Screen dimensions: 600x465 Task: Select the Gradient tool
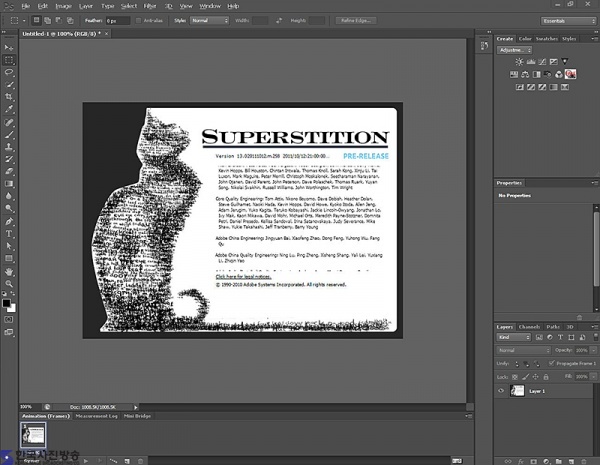pyautogui.click(x=8, y=184)
